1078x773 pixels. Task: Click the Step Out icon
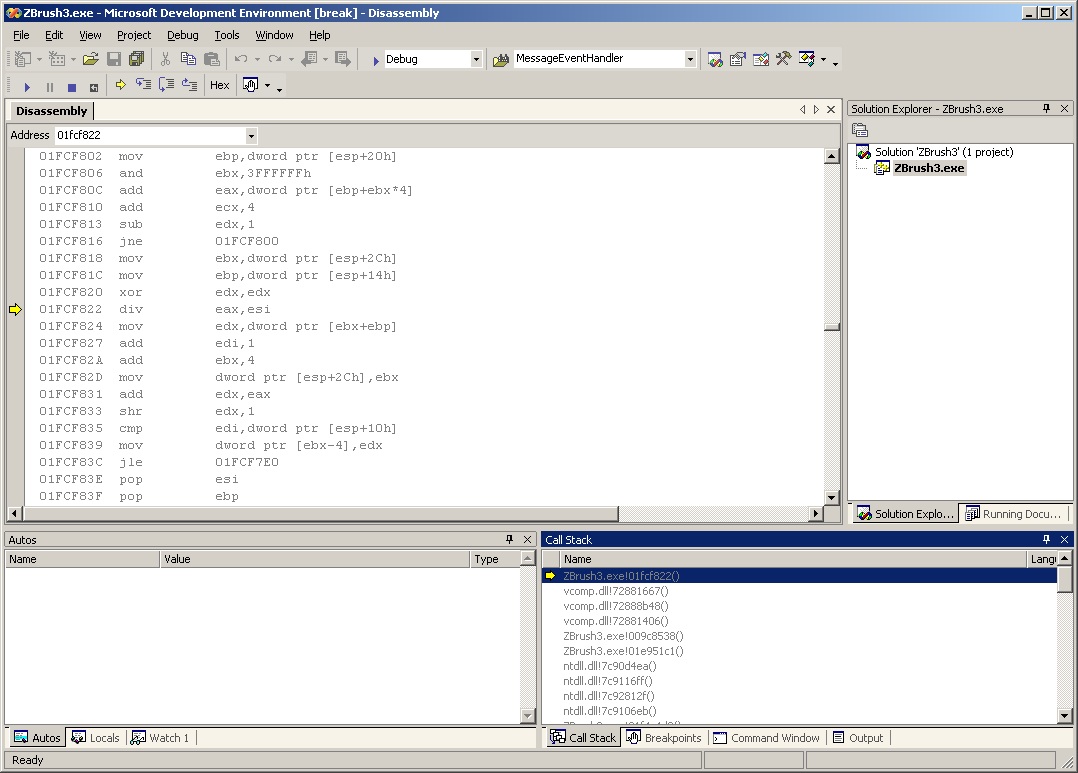tap(189, 86)
